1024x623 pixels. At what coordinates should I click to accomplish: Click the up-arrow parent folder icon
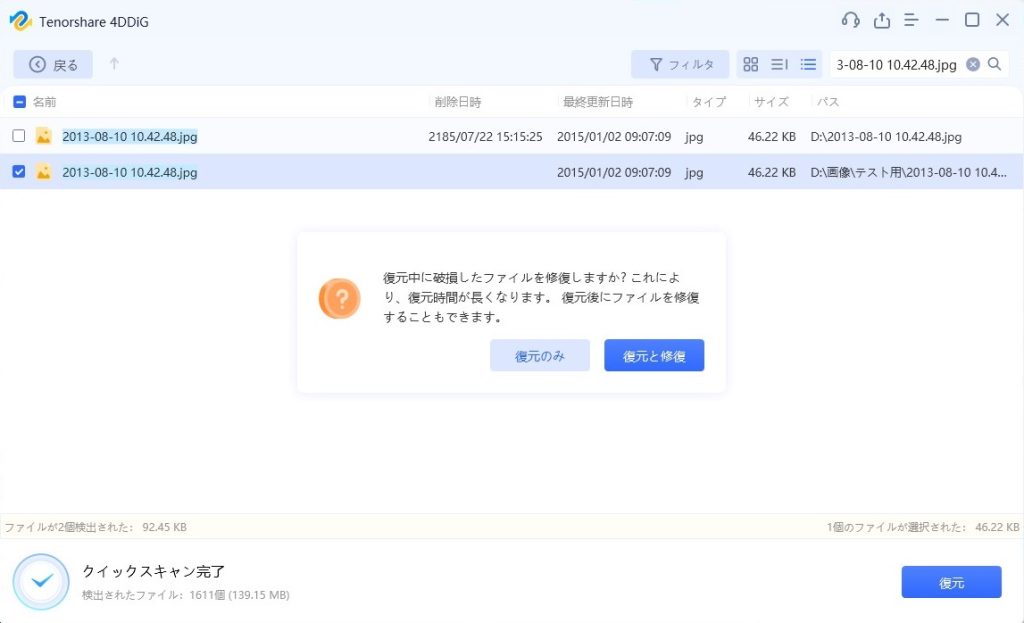pyautogui.click(x=114, y=64)
